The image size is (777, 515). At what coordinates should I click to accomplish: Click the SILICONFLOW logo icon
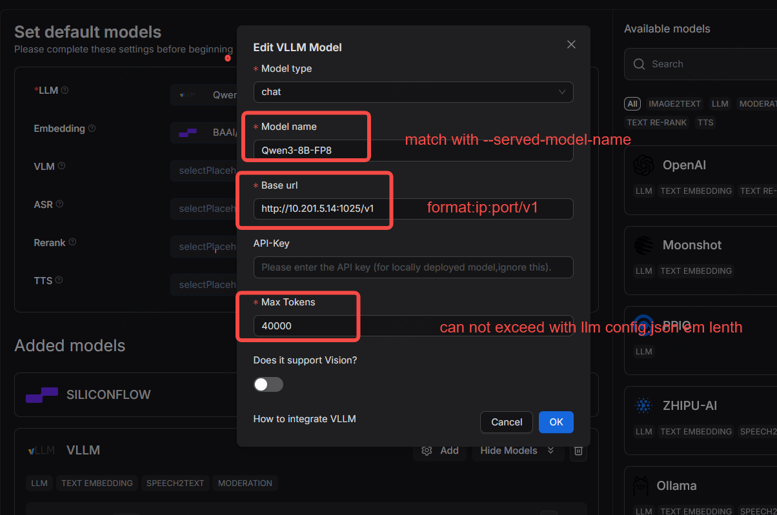pos(42,395)
